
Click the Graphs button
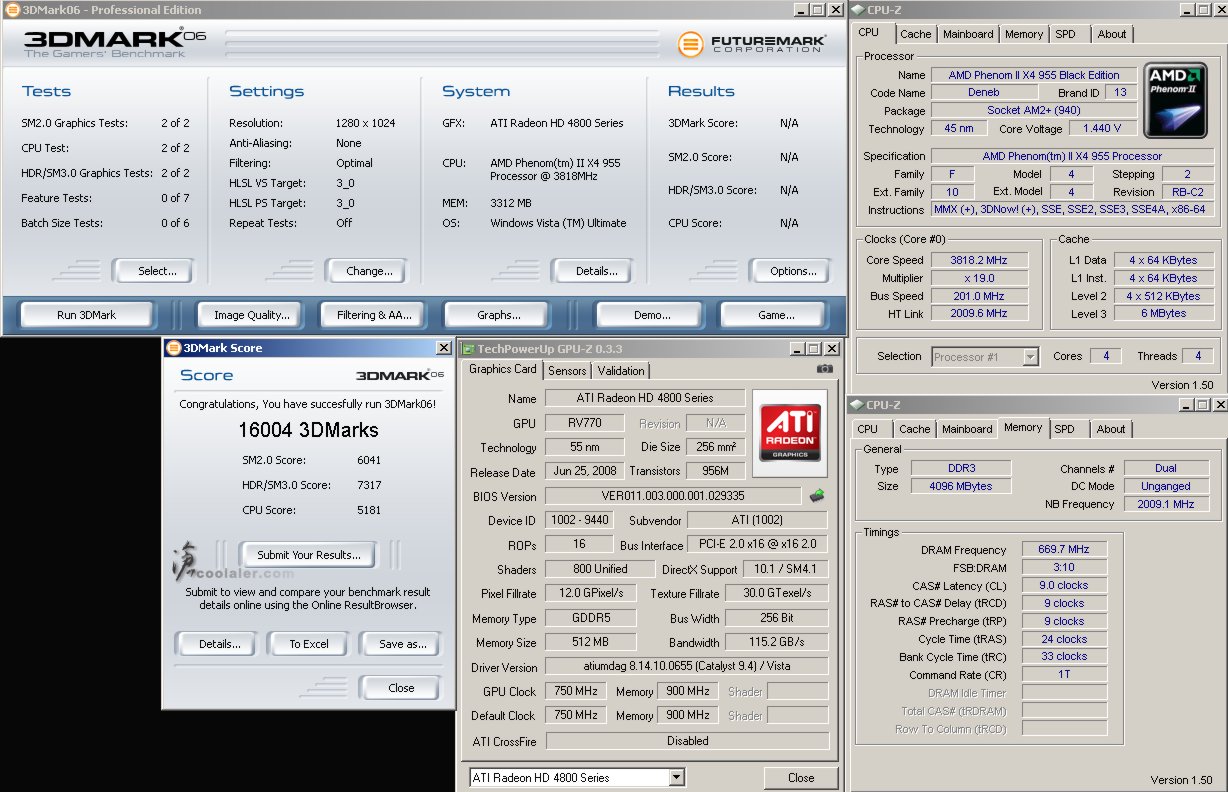point(498,315)
